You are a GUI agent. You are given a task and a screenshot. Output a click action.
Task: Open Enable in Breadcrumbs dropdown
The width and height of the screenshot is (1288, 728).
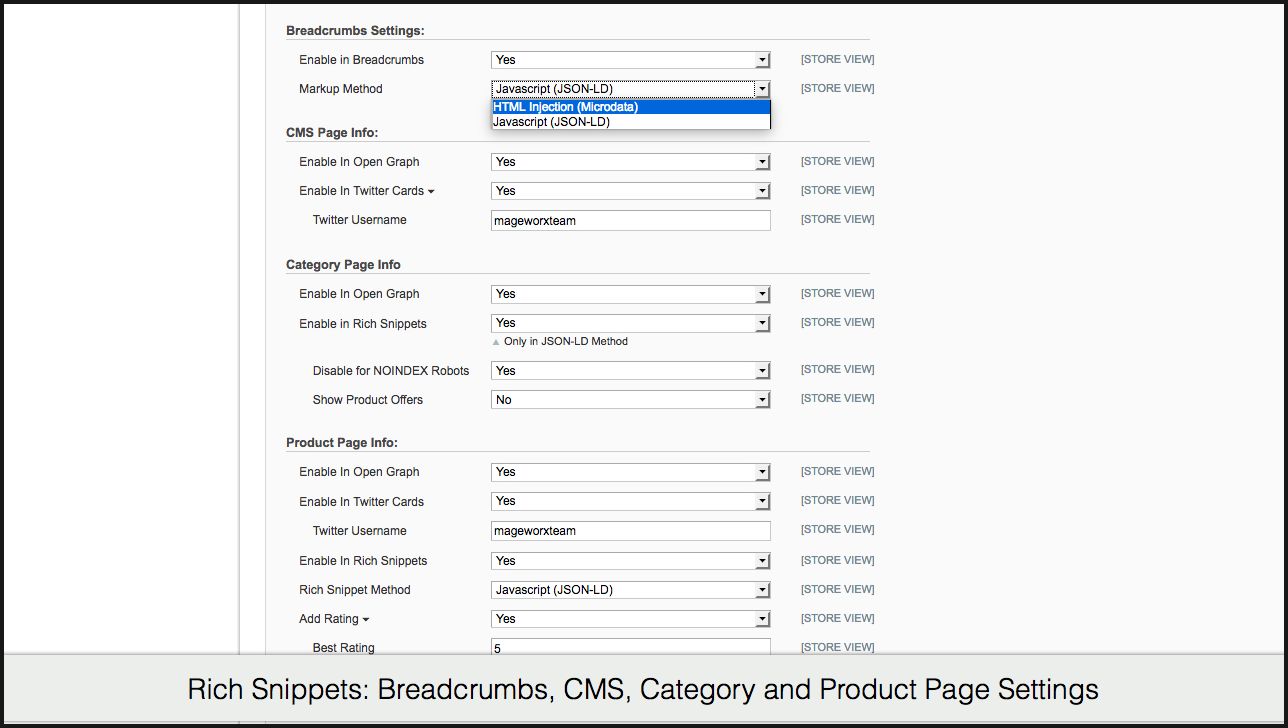point(630,60)
